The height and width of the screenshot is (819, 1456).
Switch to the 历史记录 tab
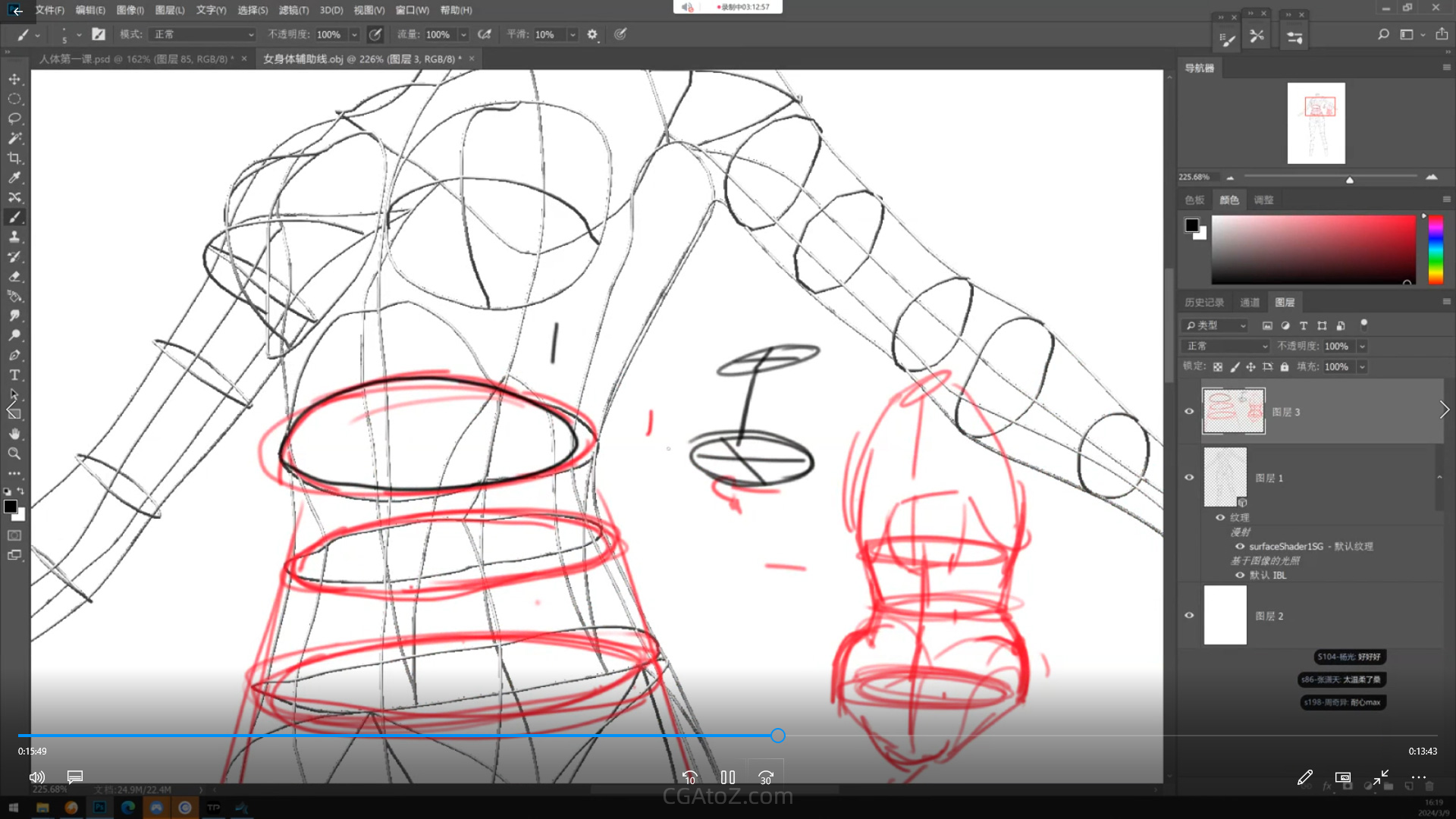[1204, 303]
